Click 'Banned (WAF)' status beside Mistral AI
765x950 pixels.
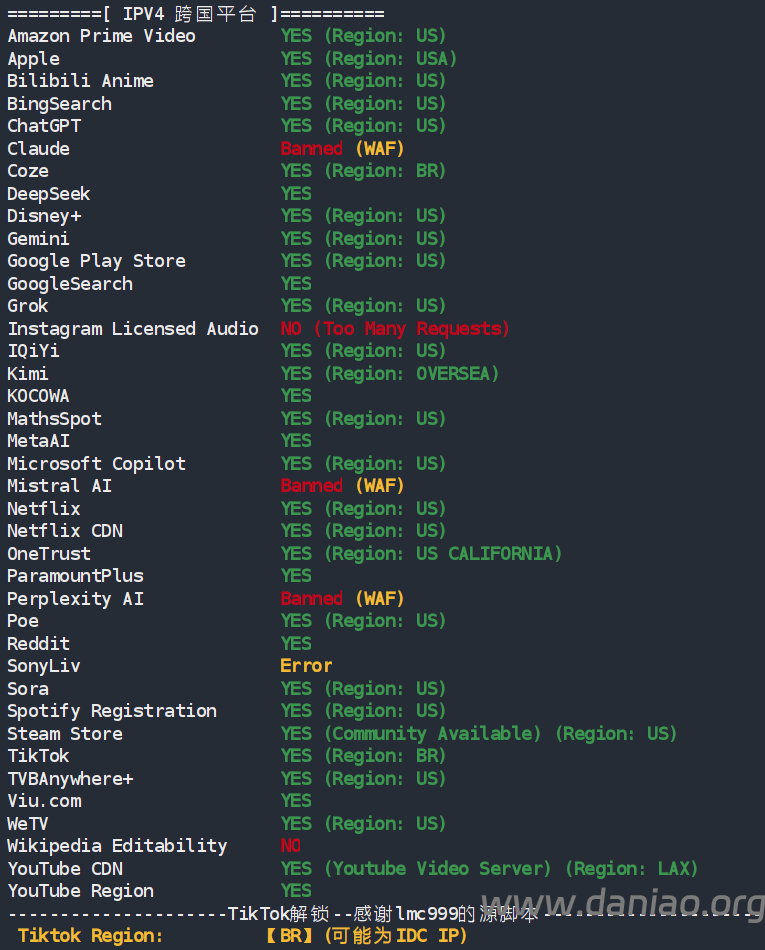342,486
